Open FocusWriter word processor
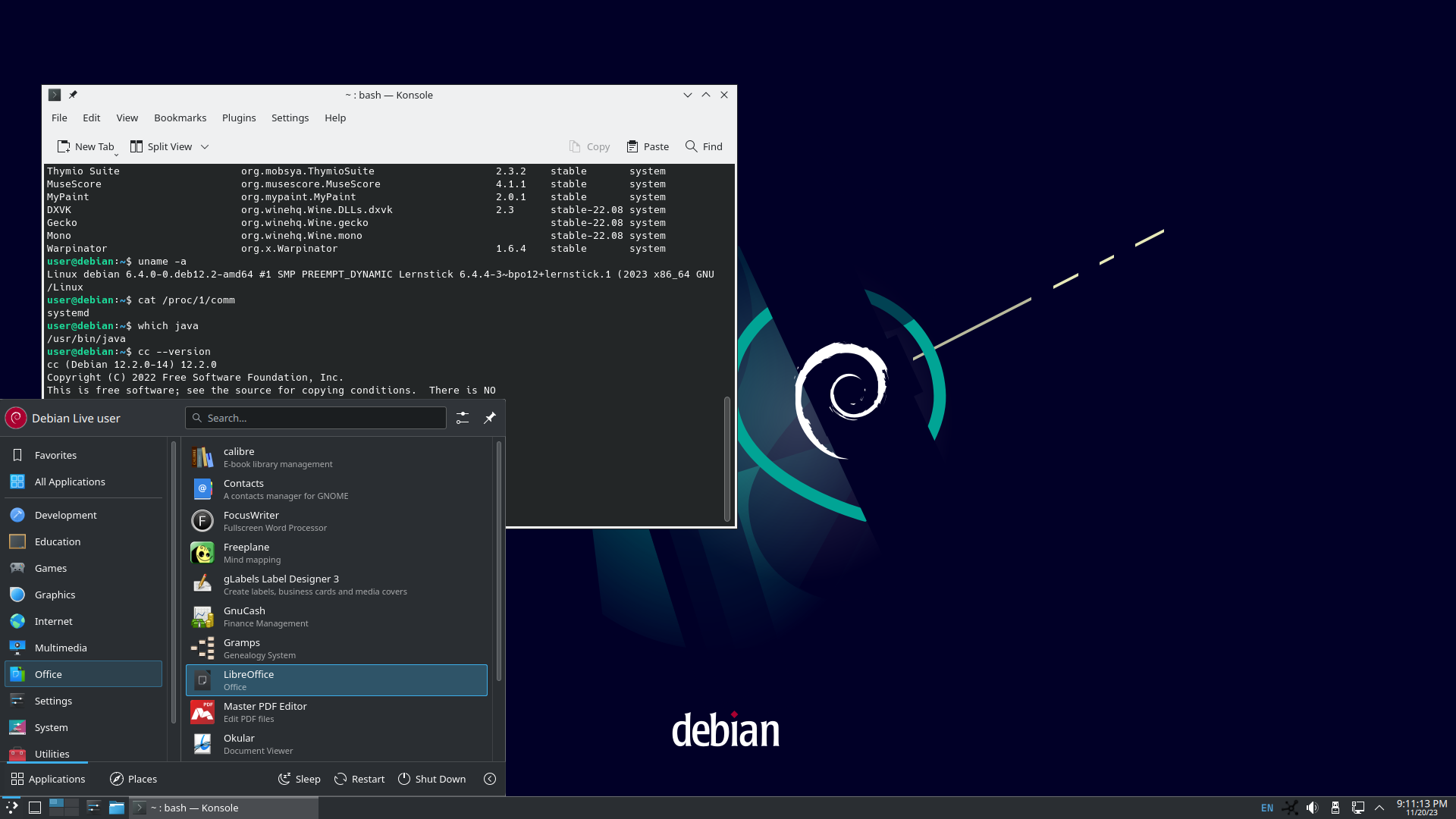Screen dimensions: 1456x819 coord(337,521)
